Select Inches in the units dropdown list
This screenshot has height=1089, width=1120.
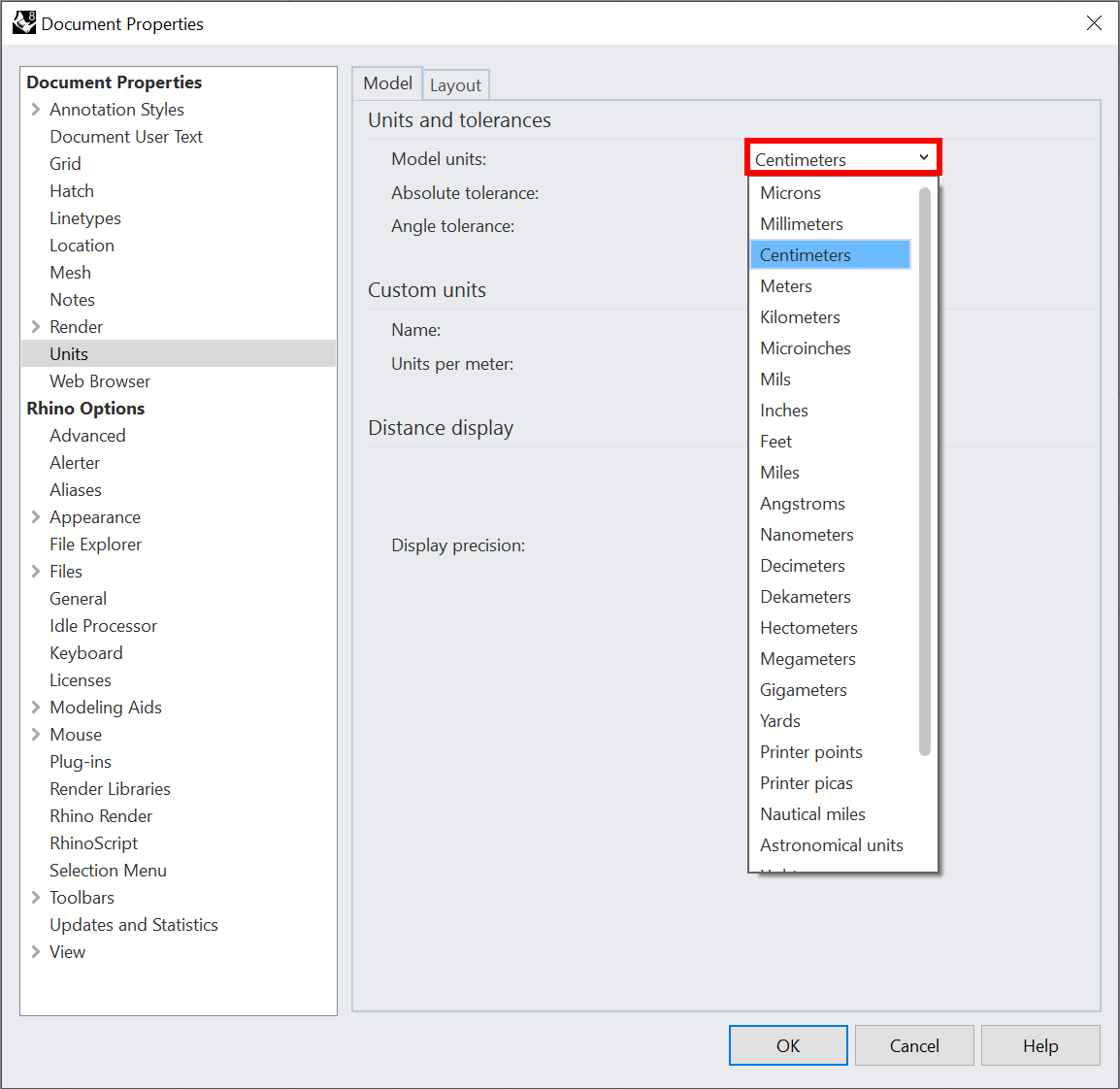(783, 411)
